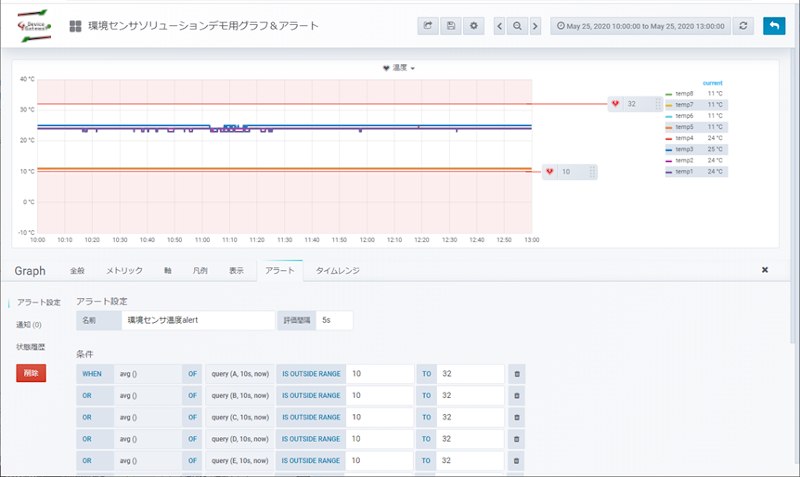Image resolution: width=800 pixels, height=477 pixels.
Task: Refresh the dashboard
Action: (x=744, y=26)
